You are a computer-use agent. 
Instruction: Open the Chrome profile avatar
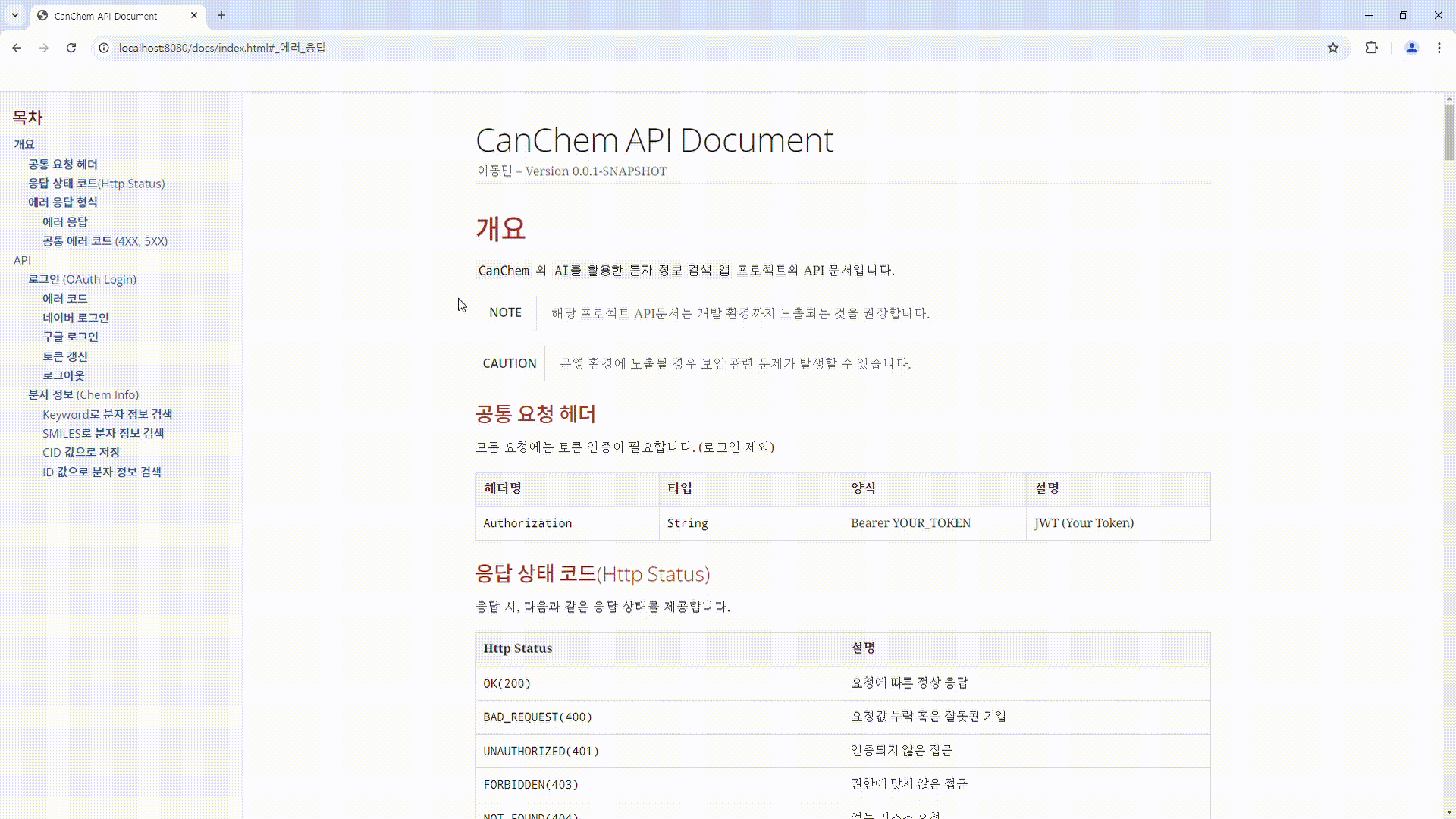coord(1411,48)
